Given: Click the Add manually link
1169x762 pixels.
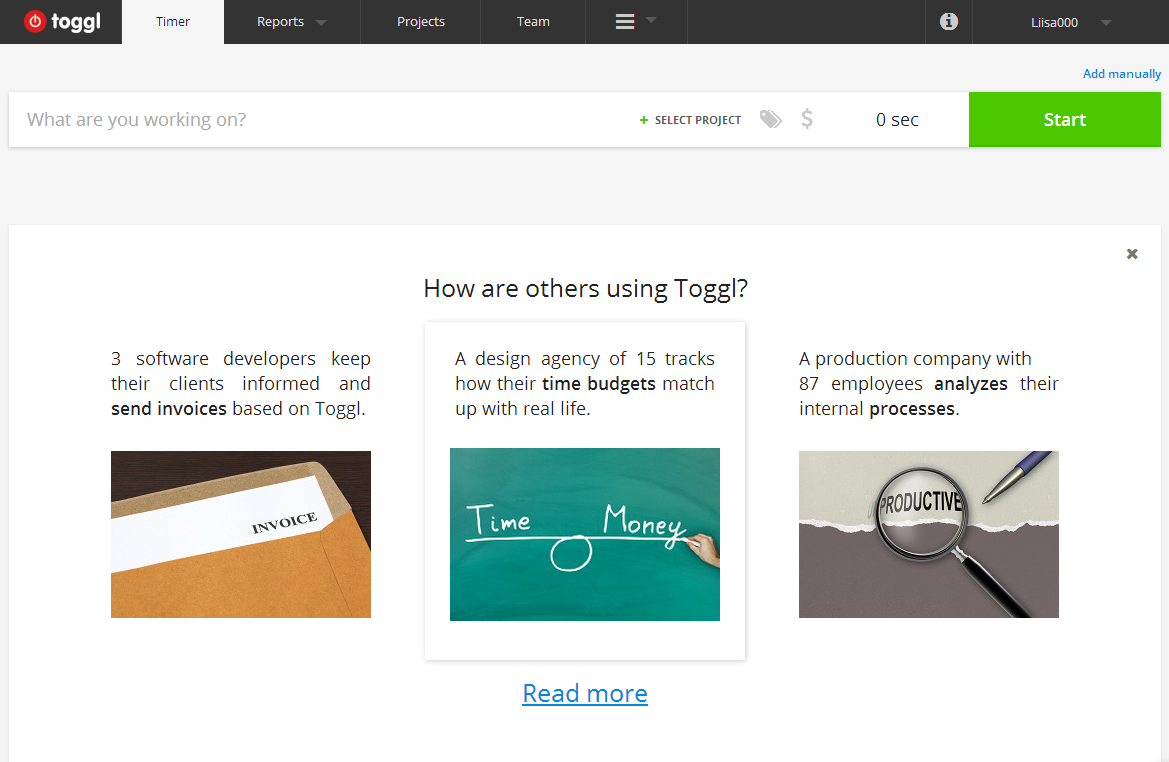Looking at the screenshot, I should (1121, 73).
